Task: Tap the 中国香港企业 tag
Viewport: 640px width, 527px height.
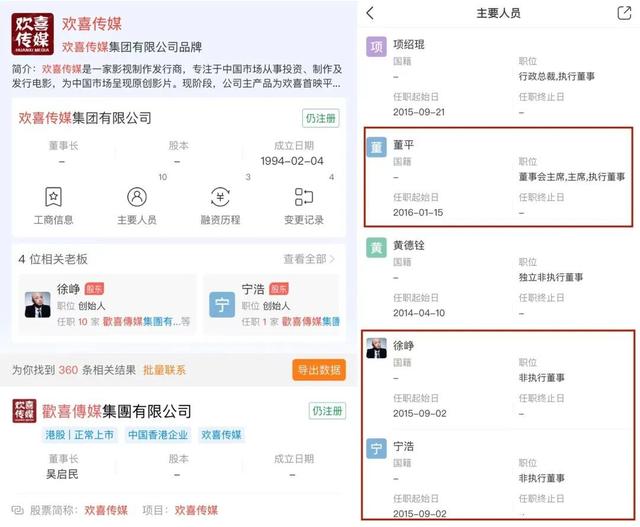Action: 158,435
